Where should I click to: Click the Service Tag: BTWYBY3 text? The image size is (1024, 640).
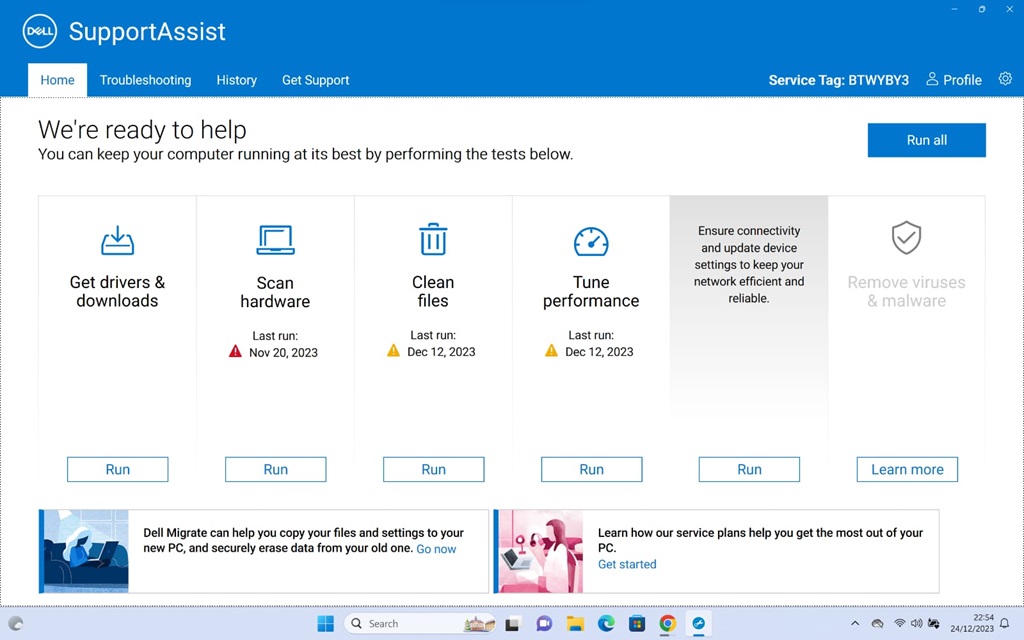pos(839,80)
